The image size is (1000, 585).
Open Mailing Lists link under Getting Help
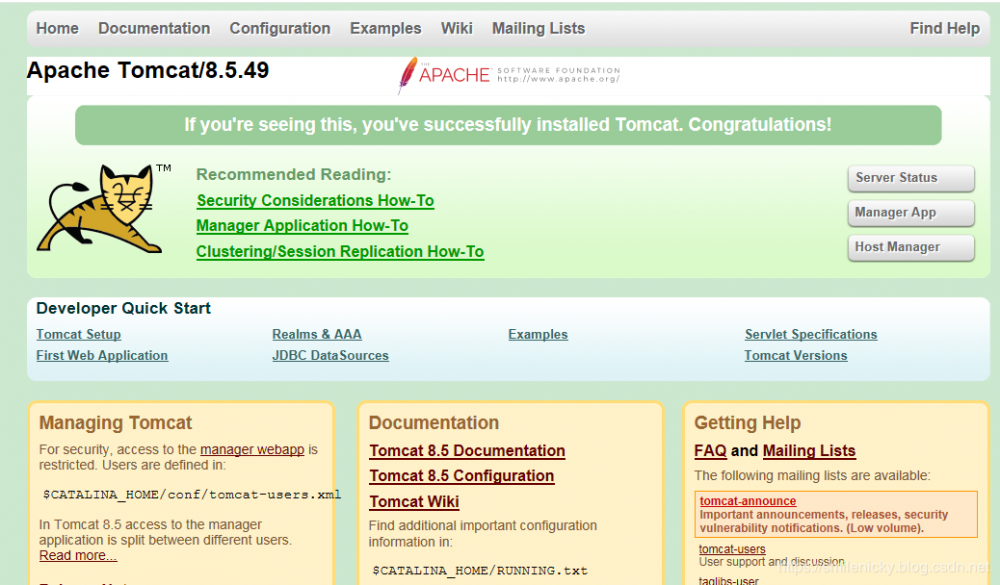click(x=809, y=450)
